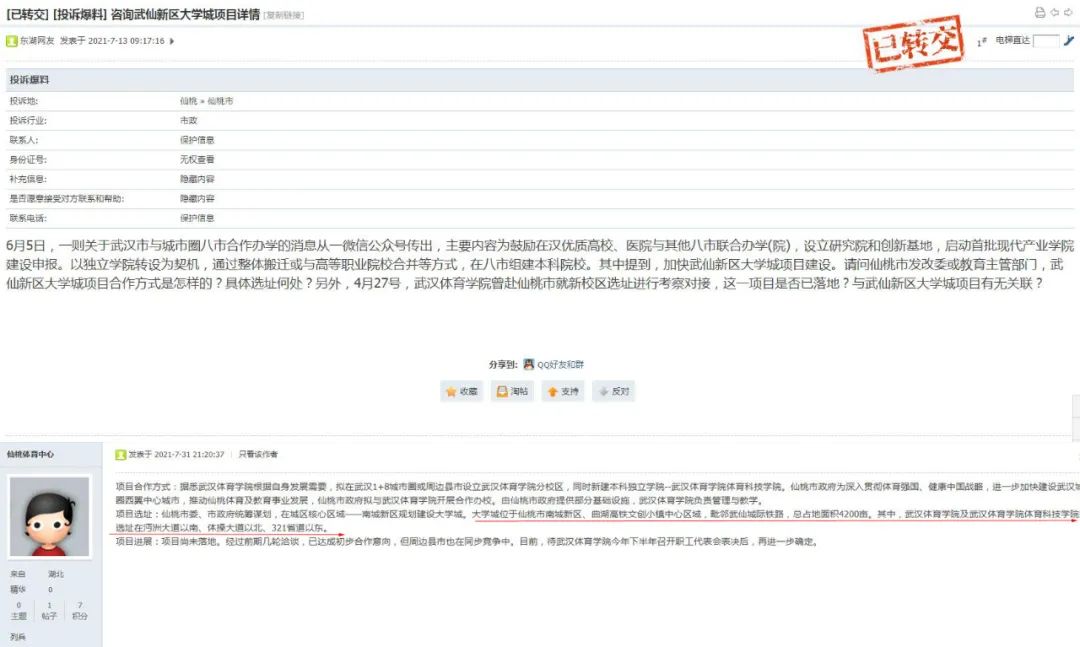
Task: Expand the arrow after the post timestamp
Action: (172, 41)
